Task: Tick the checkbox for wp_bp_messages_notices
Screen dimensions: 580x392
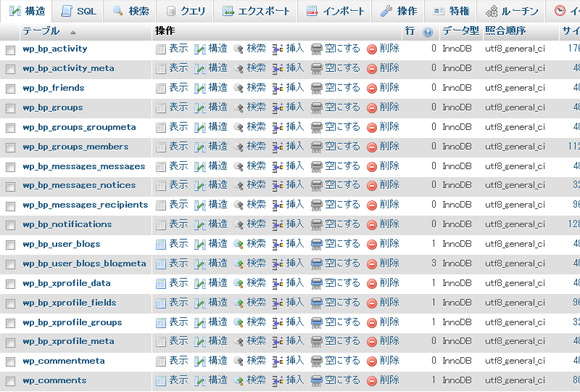Action: 10,186
